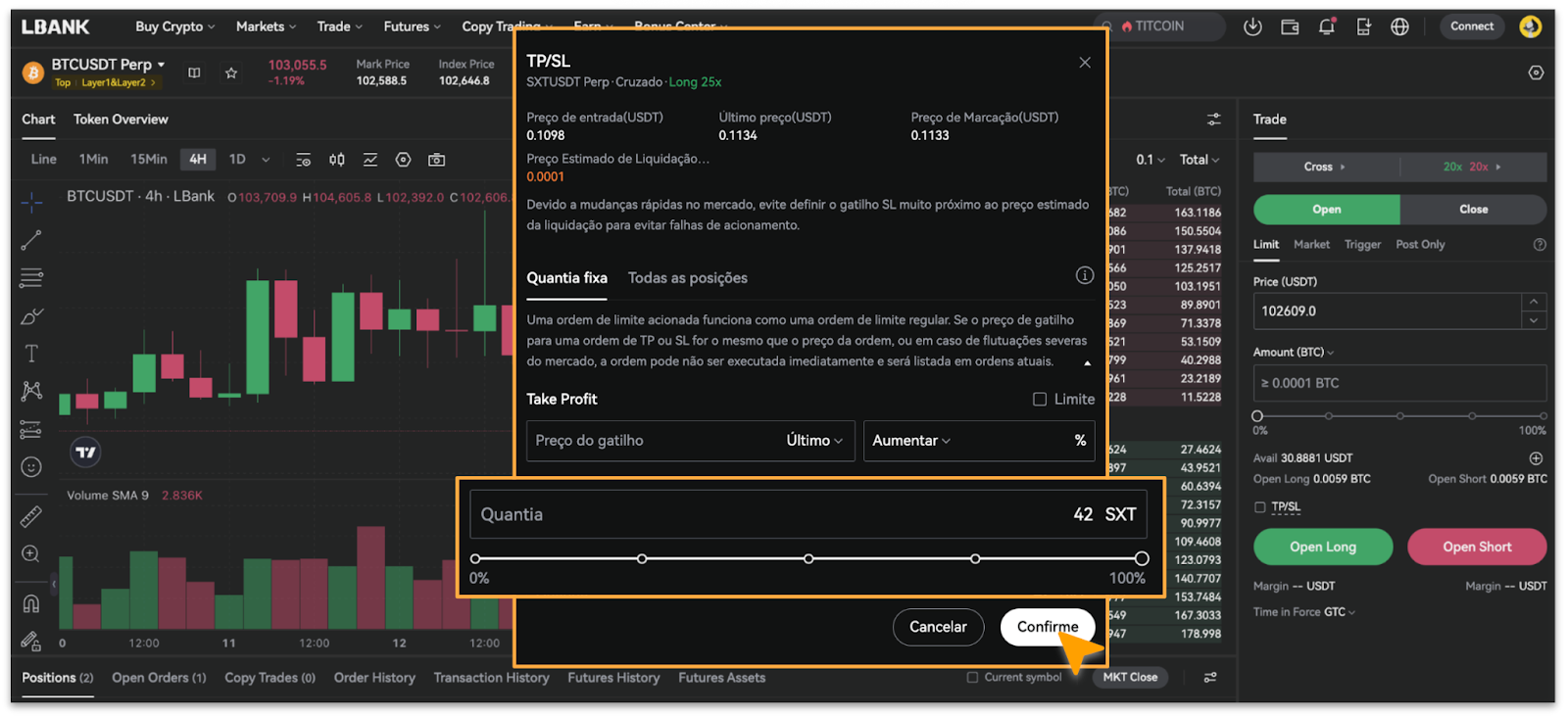Screen dimensions: 1568x718
Task: Toggle magnet mode on the chart
Action: click(31, 603)
